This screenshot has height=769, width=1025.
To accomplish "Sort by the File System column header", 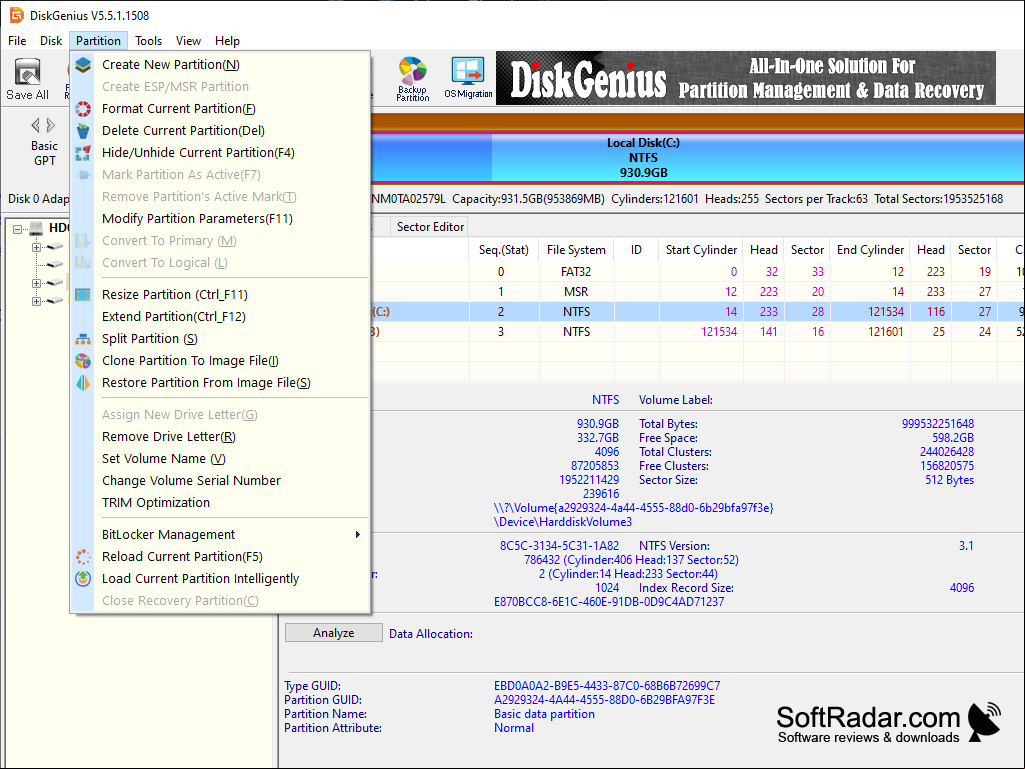I will (x=576, y=250).
